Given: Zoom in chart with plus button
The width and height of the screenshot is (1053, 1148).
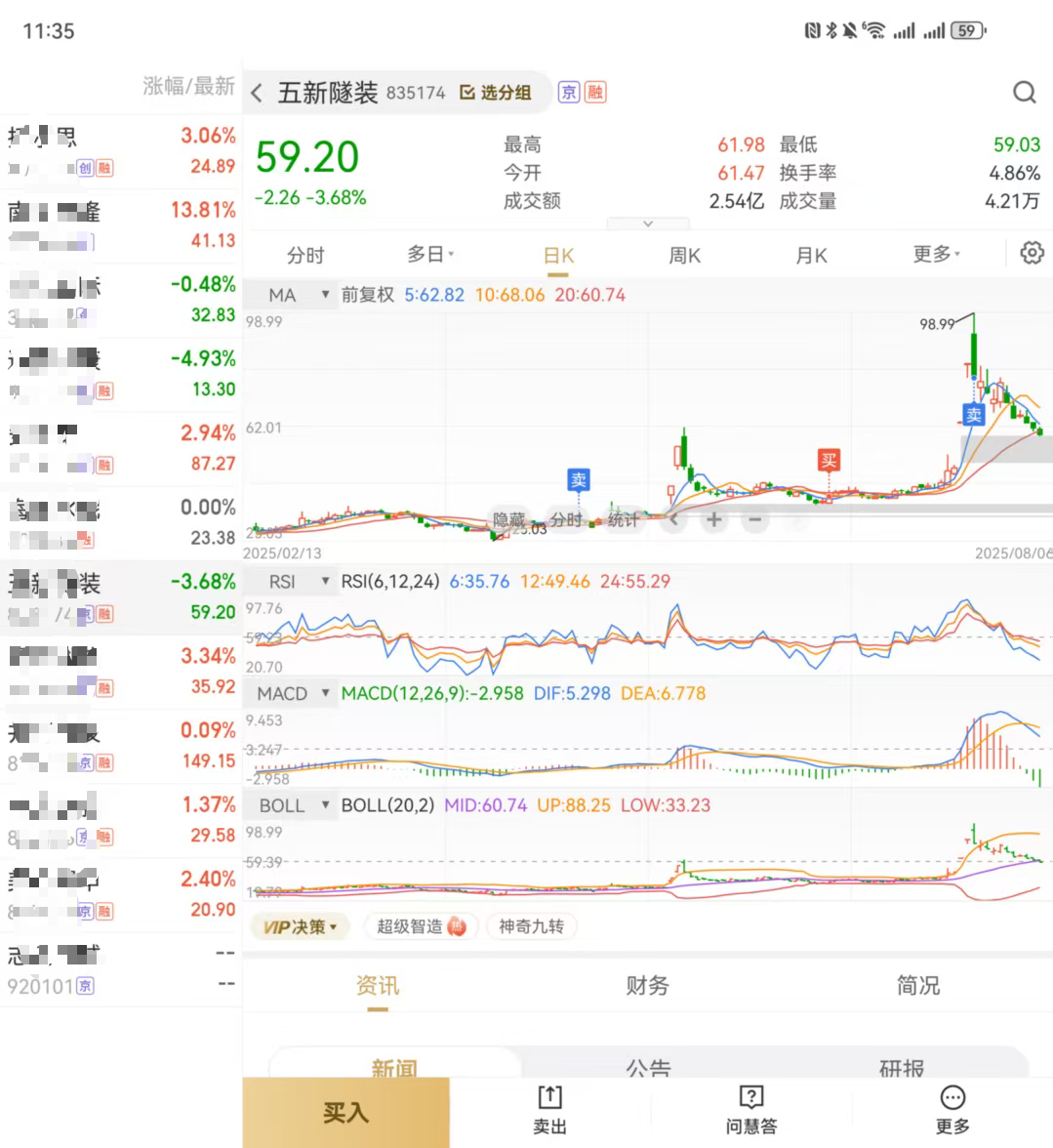Looking at the screenshot, I should click(714, 519).
